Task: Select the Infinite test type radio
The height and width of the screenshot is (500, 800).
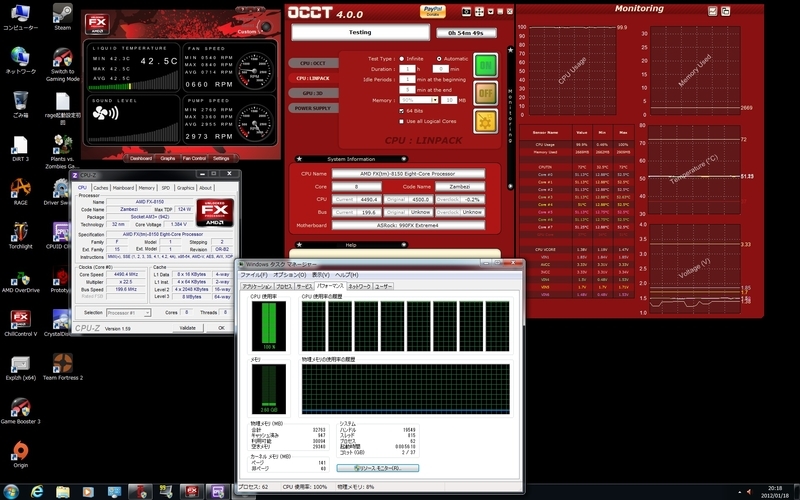Action: pyautogui.click(x=402, y=59)
